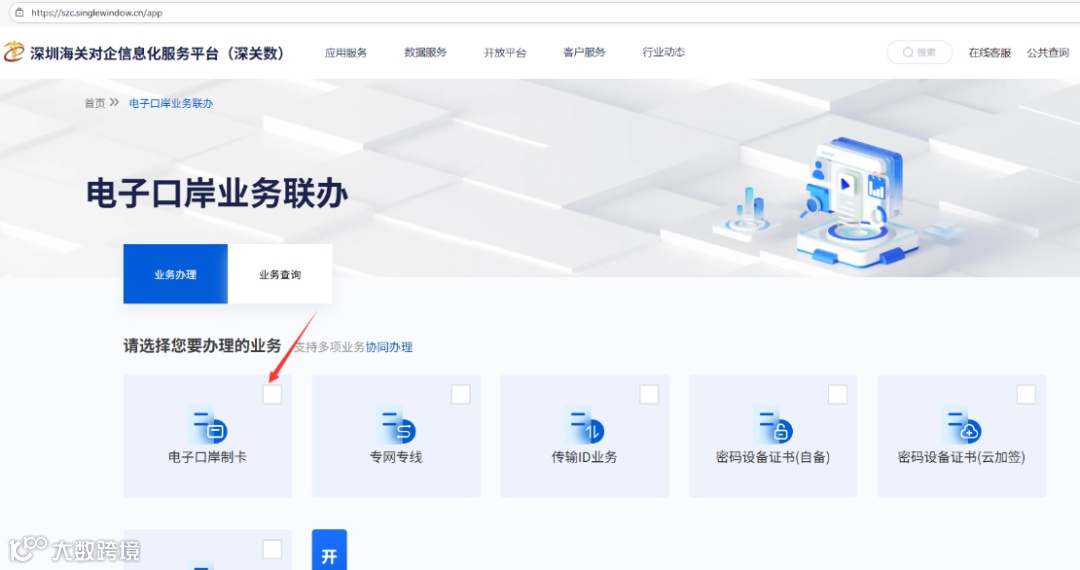1080x570 pixels.
Task: Click the 密码设备证书(云加签) label
Action: [x=962, y=457]
